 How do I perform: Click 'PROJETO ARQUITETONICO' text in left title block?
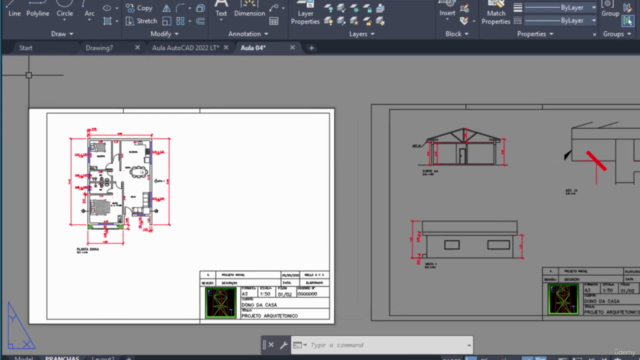[269, 316]
